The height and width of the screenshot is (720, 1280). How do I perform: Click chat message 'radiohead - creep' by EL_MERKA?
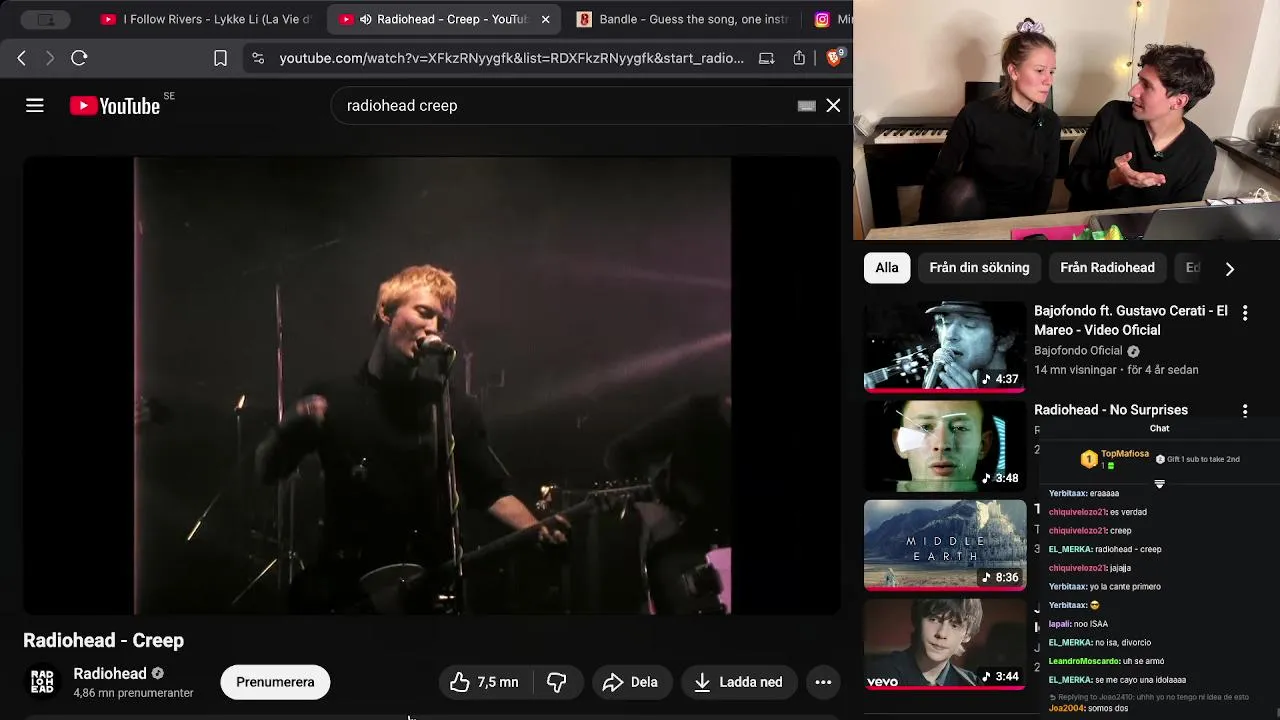[x=1128, y=549]
